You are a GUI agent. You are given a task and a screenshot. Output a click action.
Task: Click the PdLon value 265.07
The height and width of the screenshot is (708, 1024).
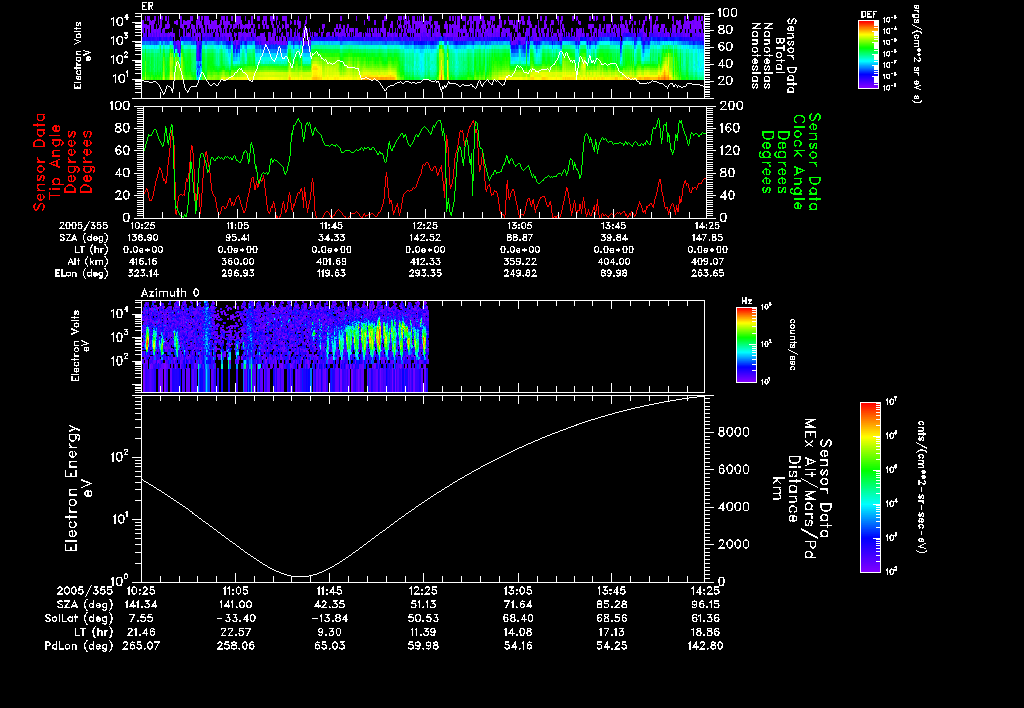140,646
